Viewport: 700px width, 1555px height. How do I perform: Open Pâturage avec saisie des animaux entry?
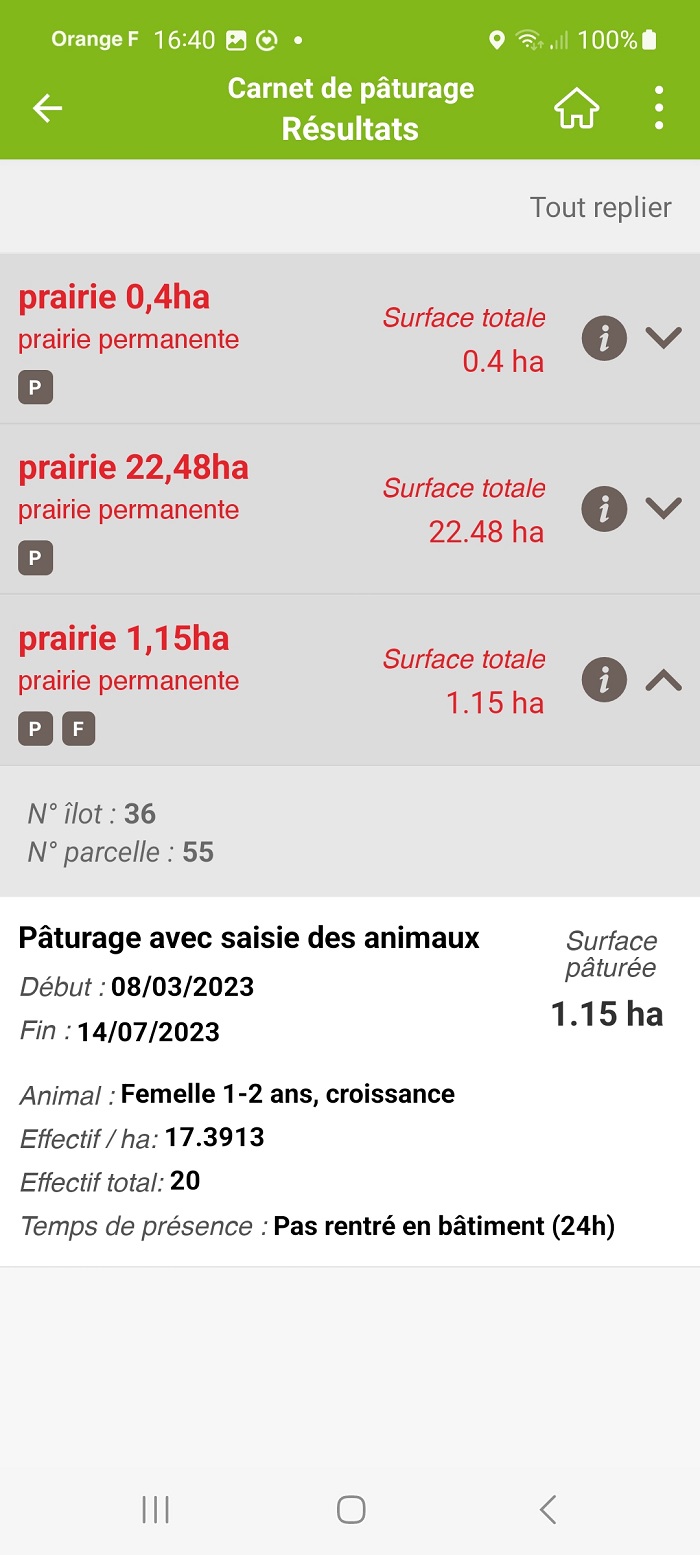pos(249,938)
